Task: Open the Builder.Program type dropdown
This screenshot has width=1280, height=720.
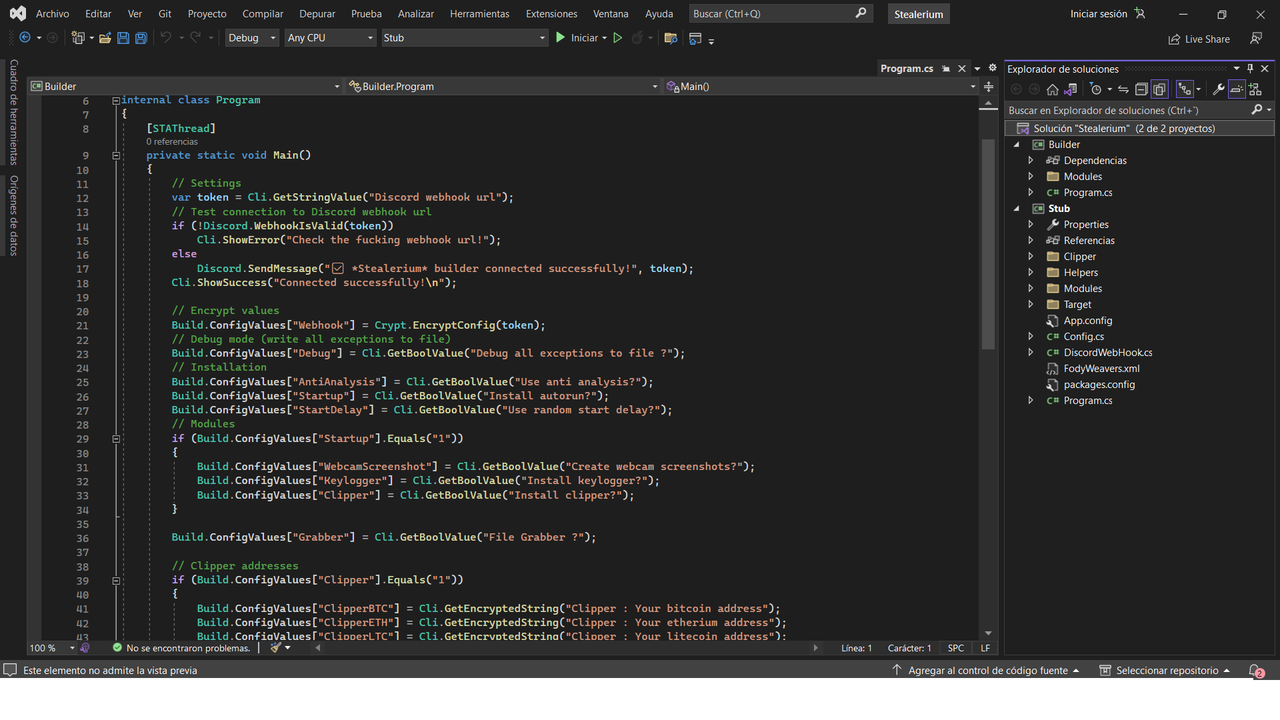Action: point(503,87)
